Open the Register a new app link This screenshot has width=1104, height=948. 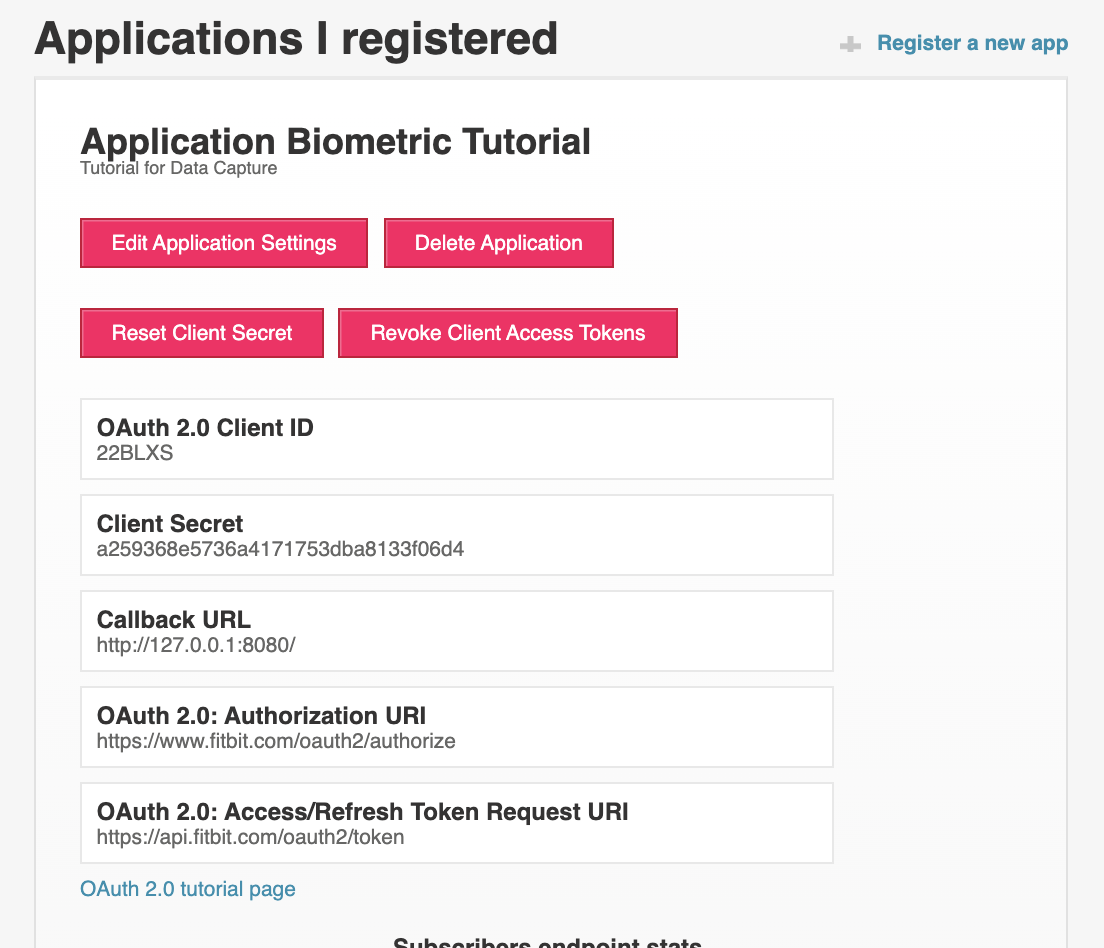972,43
